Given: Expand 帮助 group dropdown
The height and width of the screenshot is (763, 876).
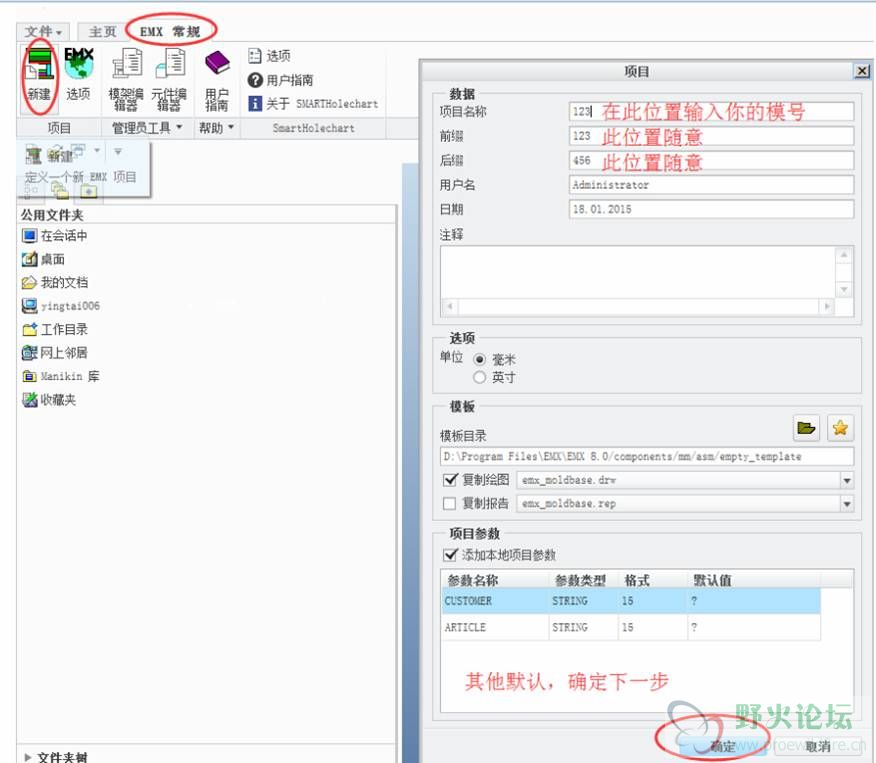Looking at the screenshot, I should click(216, 128).
